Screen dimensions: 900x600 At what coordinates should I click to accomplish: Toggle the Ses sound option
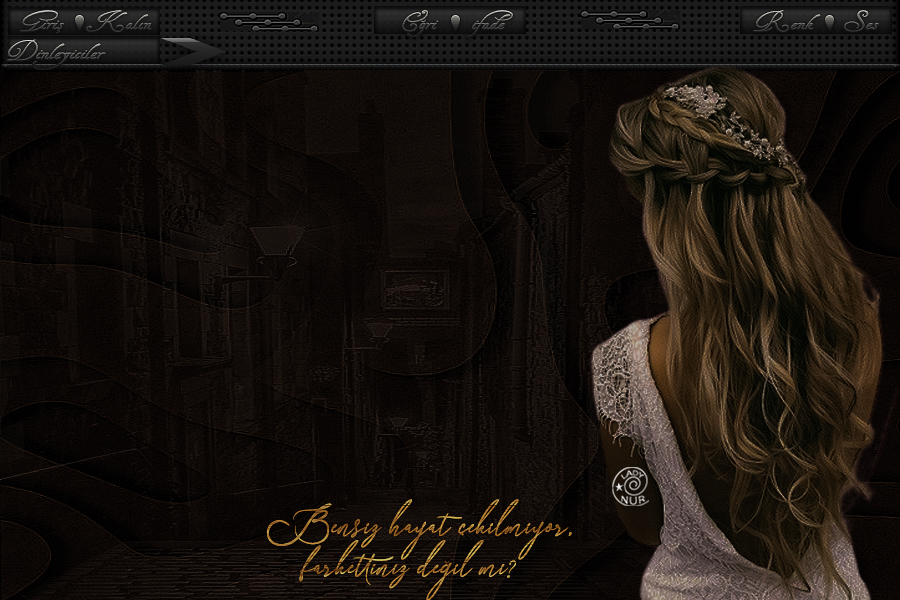click(x=860, y=22)
